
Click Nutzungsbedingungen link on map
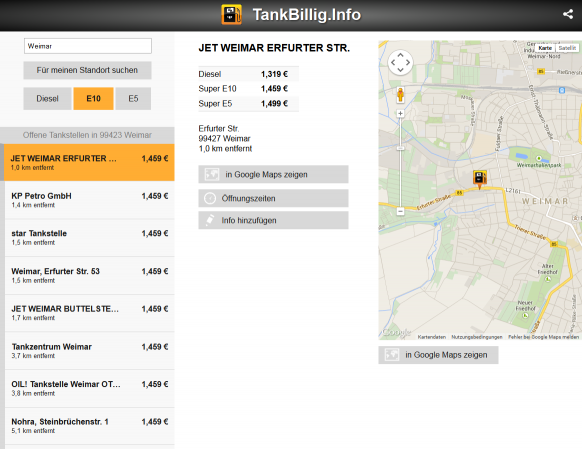pos(477,337)
